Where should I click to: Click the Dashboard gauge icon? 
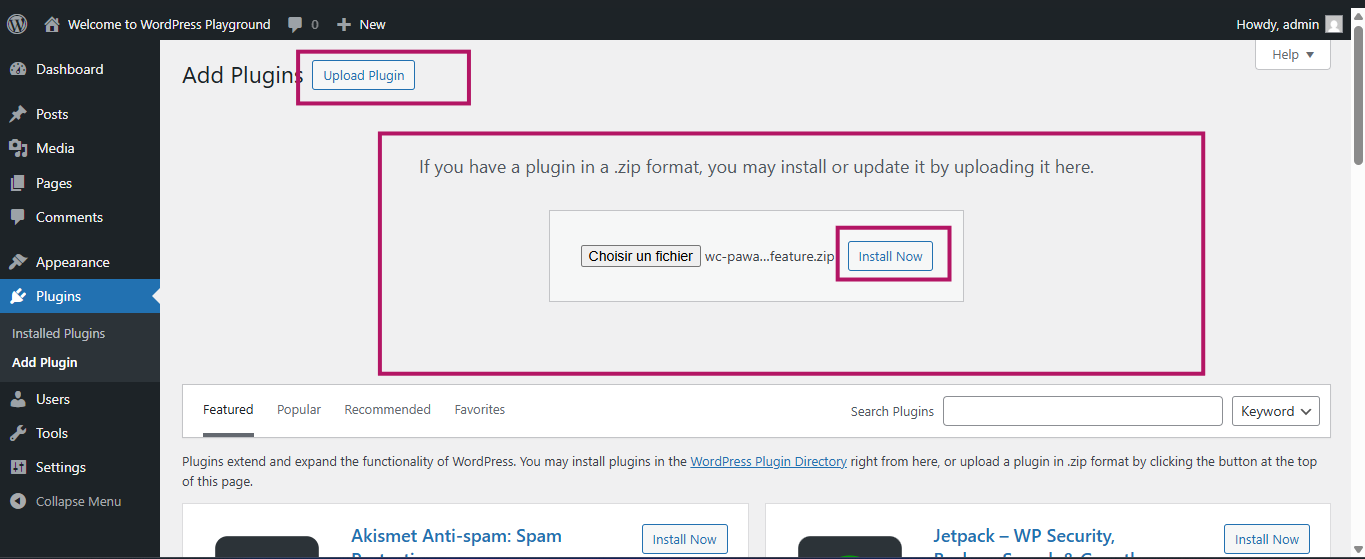pos(18,69)
